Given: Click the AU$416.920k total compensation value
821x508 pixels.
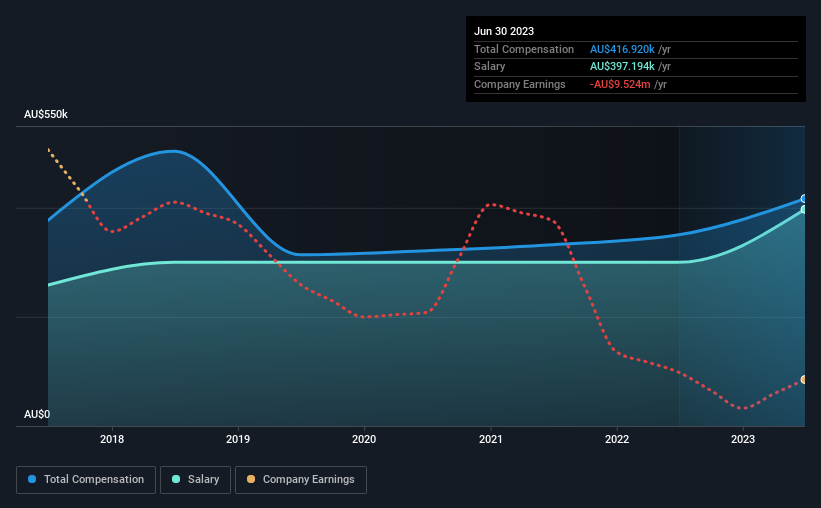Looking at the screenshot, I should (622, 49).
